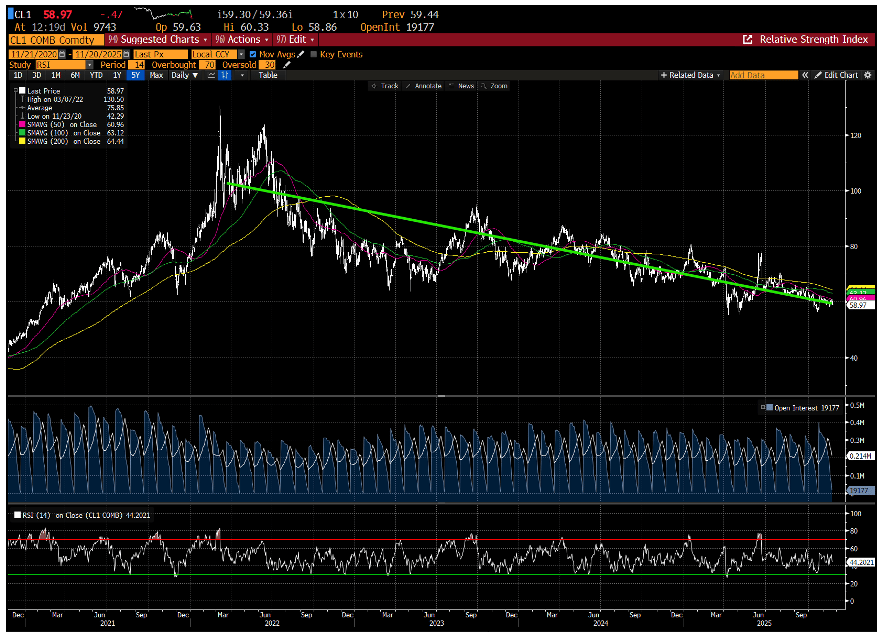
Task: Click the white Last Price color swatch
Action: point(22,91)
